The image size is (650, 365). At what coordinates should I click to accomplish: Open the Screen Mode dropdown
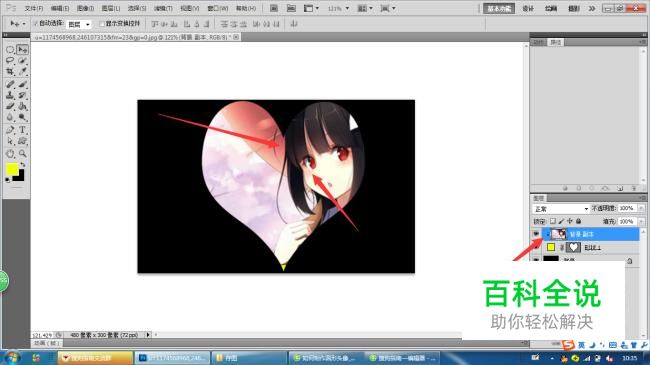(388, 8)
